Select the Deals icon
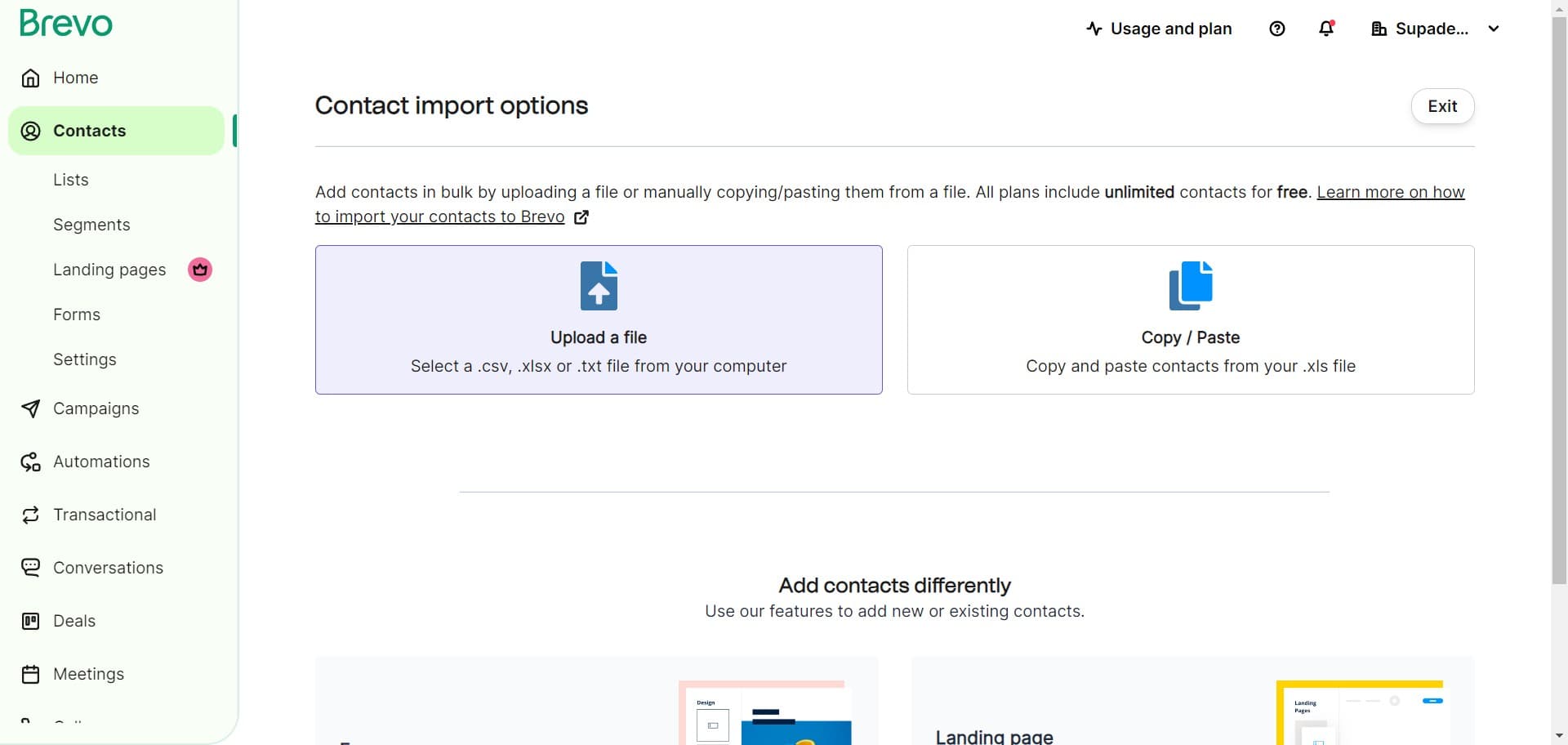The image size is (1568, 745). pyautogui.click(x=30, y=621)
